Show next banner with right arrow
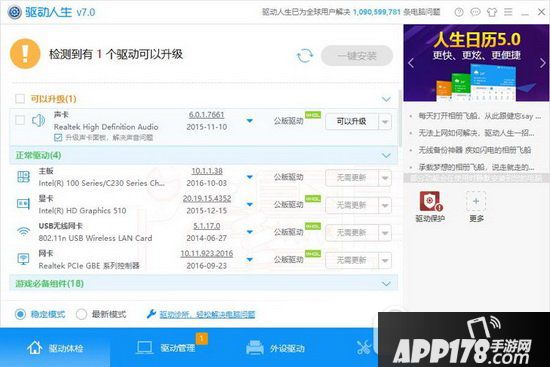 tap(542, 63)
